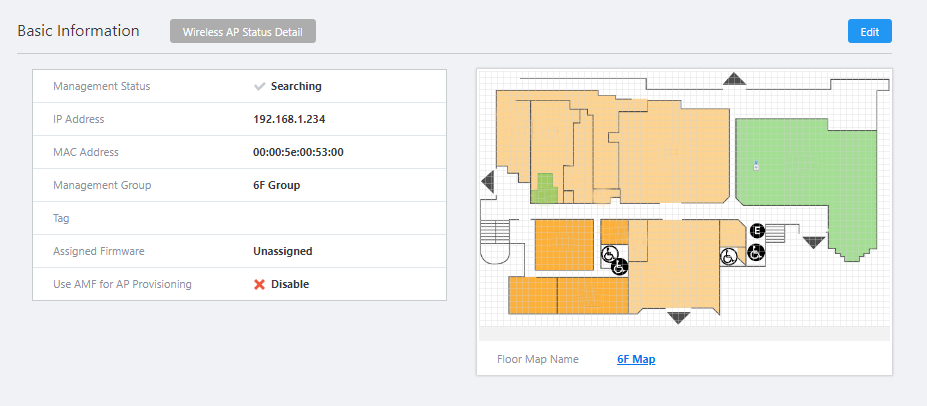This screenshot has height=406, width=927.
Task: Click the 6F Group management group value
Action: click(x=277, y=185)
